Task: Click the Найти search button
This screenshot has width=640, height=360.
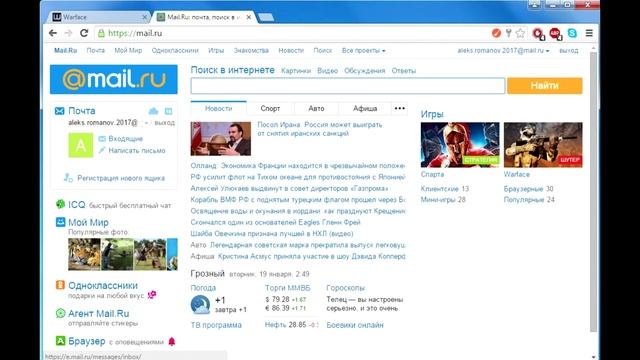Action: pyautogui.click(x=544, y=86)
